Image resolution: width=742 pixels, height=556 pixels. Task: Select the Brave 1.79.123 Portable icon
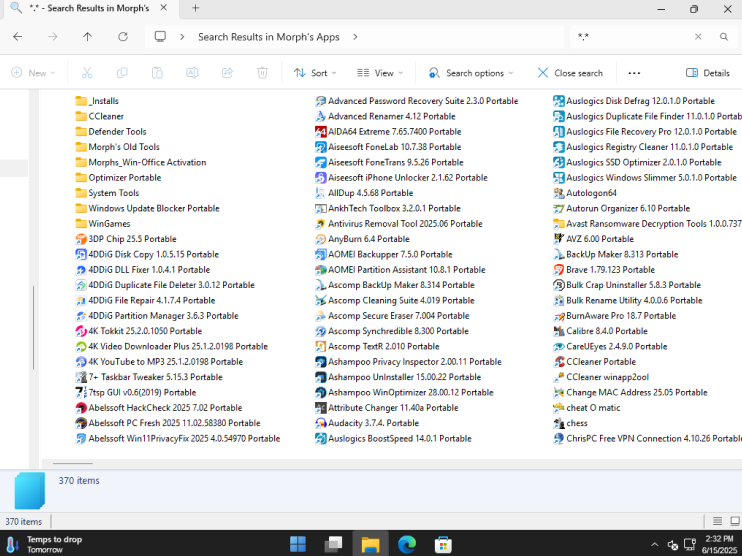558,270
